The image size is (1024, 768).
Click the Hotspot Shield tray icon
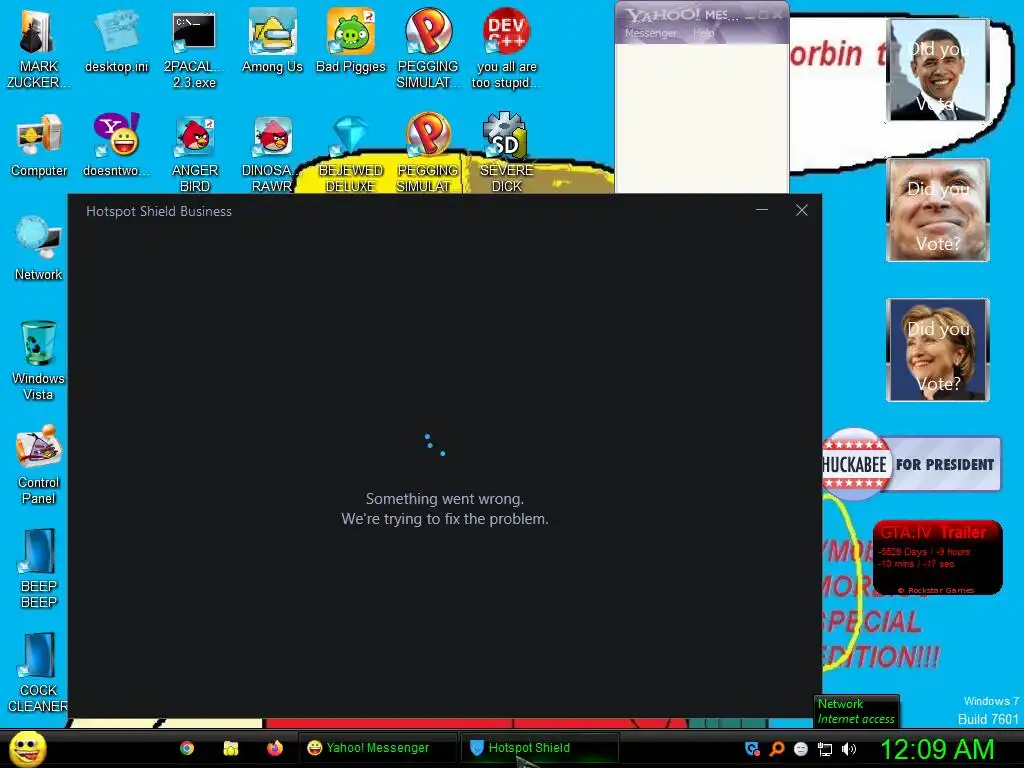752,749
